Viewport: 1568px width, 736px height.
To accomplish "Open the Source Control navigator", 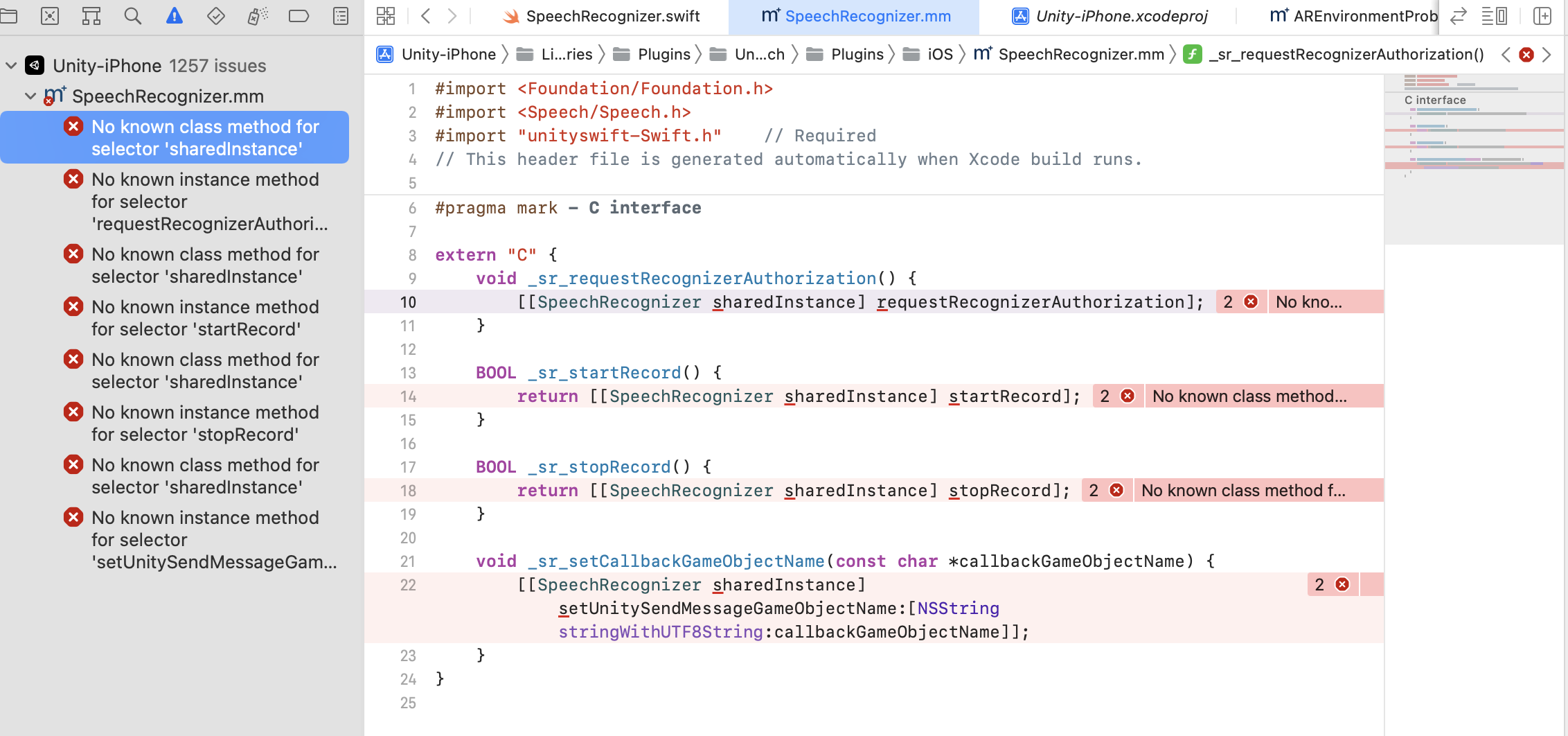I will (x=50, y=16).
